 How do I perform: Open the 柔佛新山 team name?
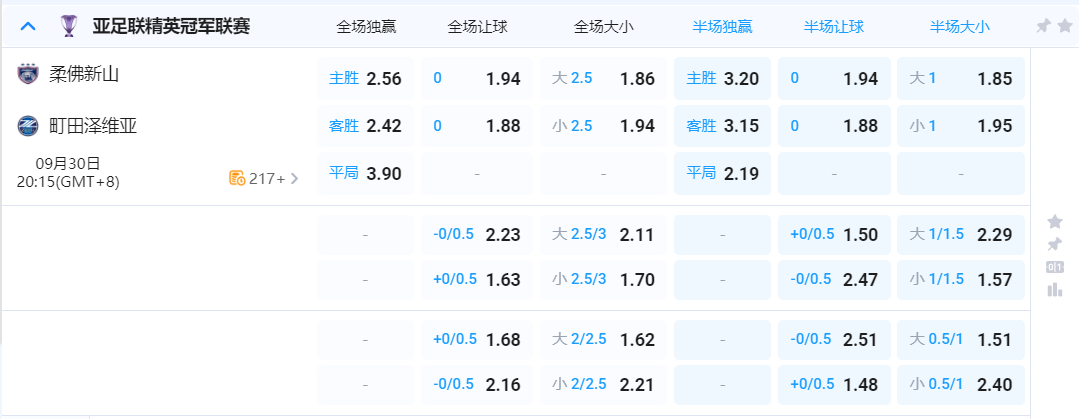pyautogui.click(x=84, y=74)
